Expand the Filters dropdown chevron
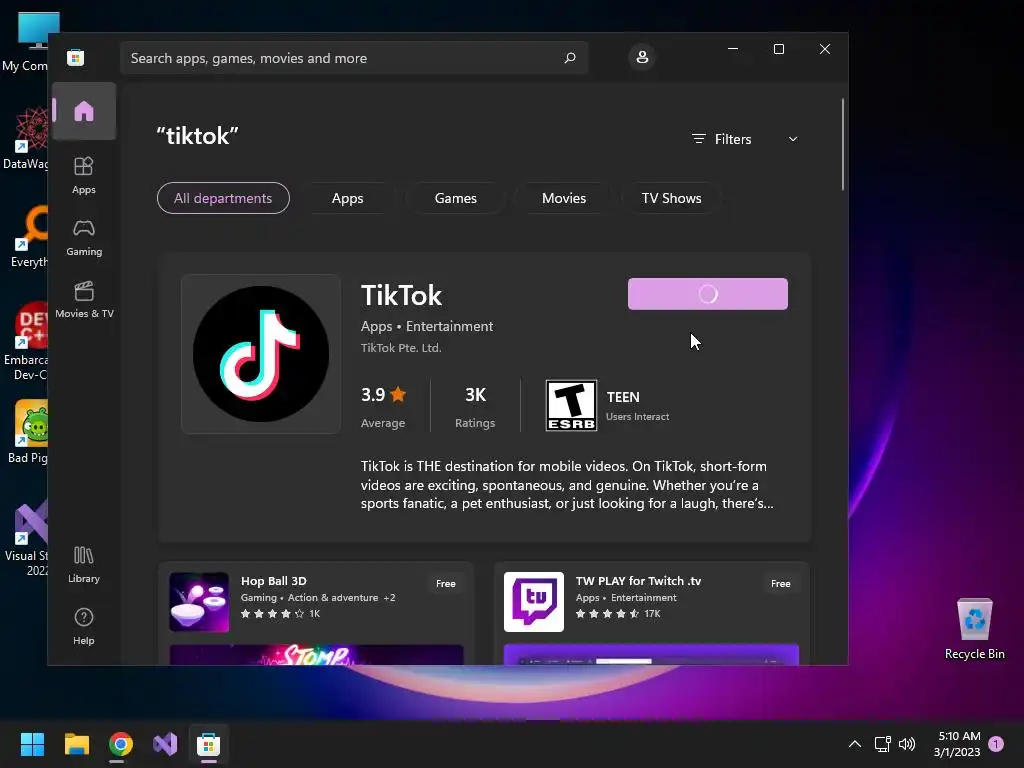1024x768 pixels. click(x=793, y=139)
